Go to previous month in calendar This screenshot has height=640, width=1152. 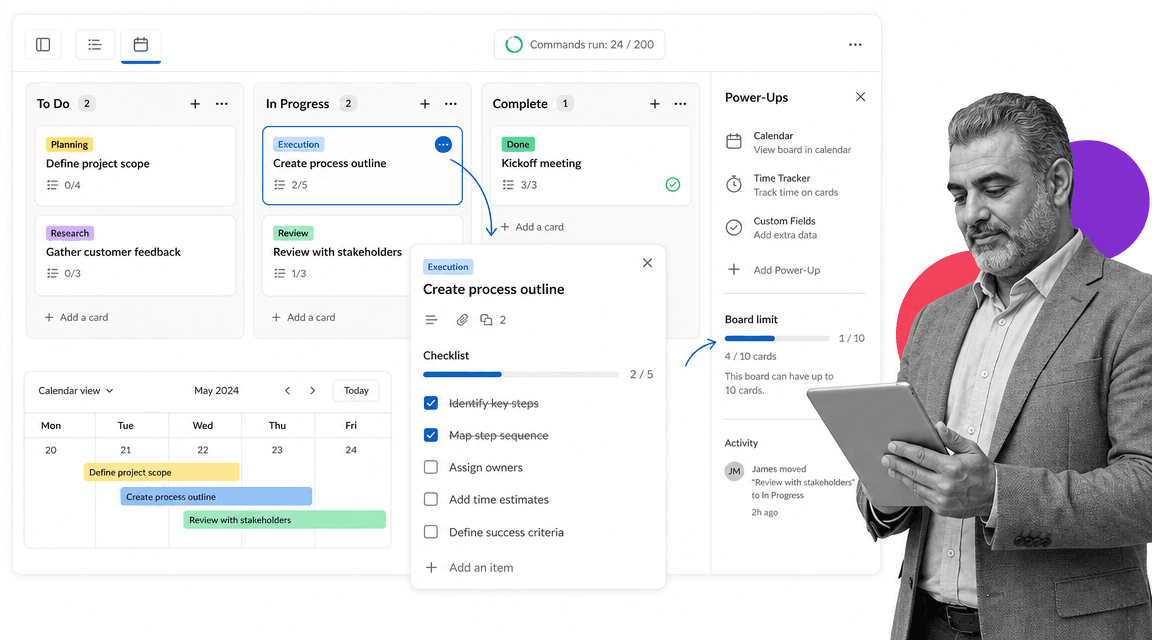pos(287,391)
